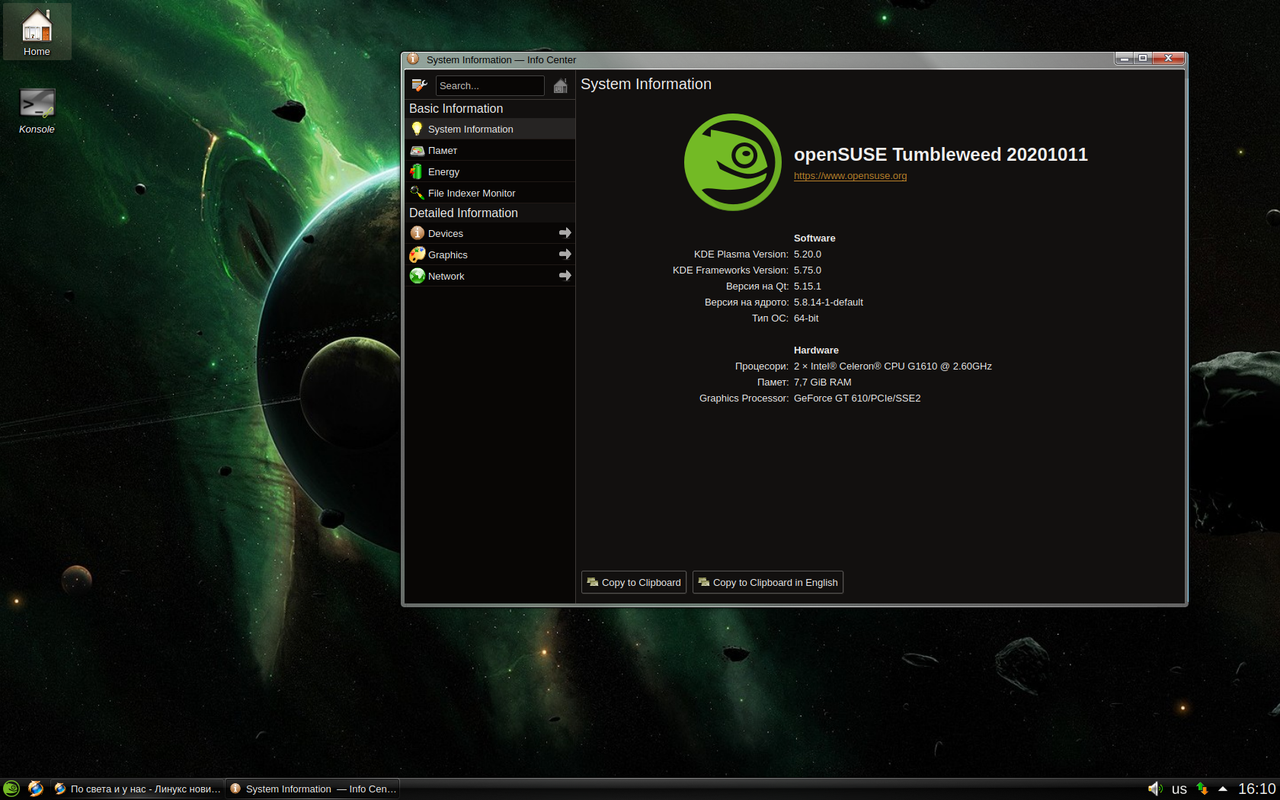Show hidden tray icons arrow

pyautogui.click(x=1223, y=789)
